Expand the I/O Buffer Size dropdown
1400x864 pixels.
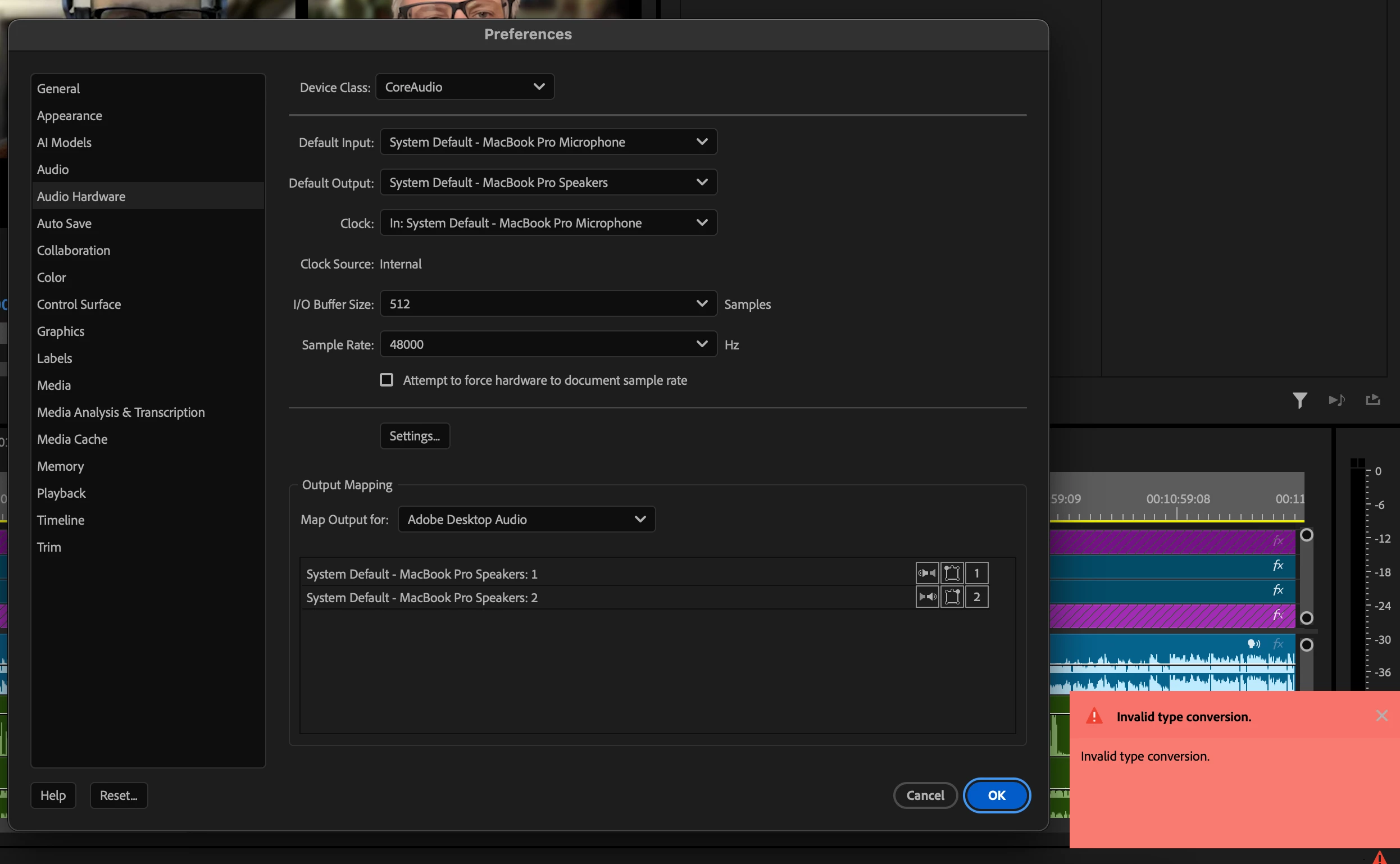click(x=548, y=304)
